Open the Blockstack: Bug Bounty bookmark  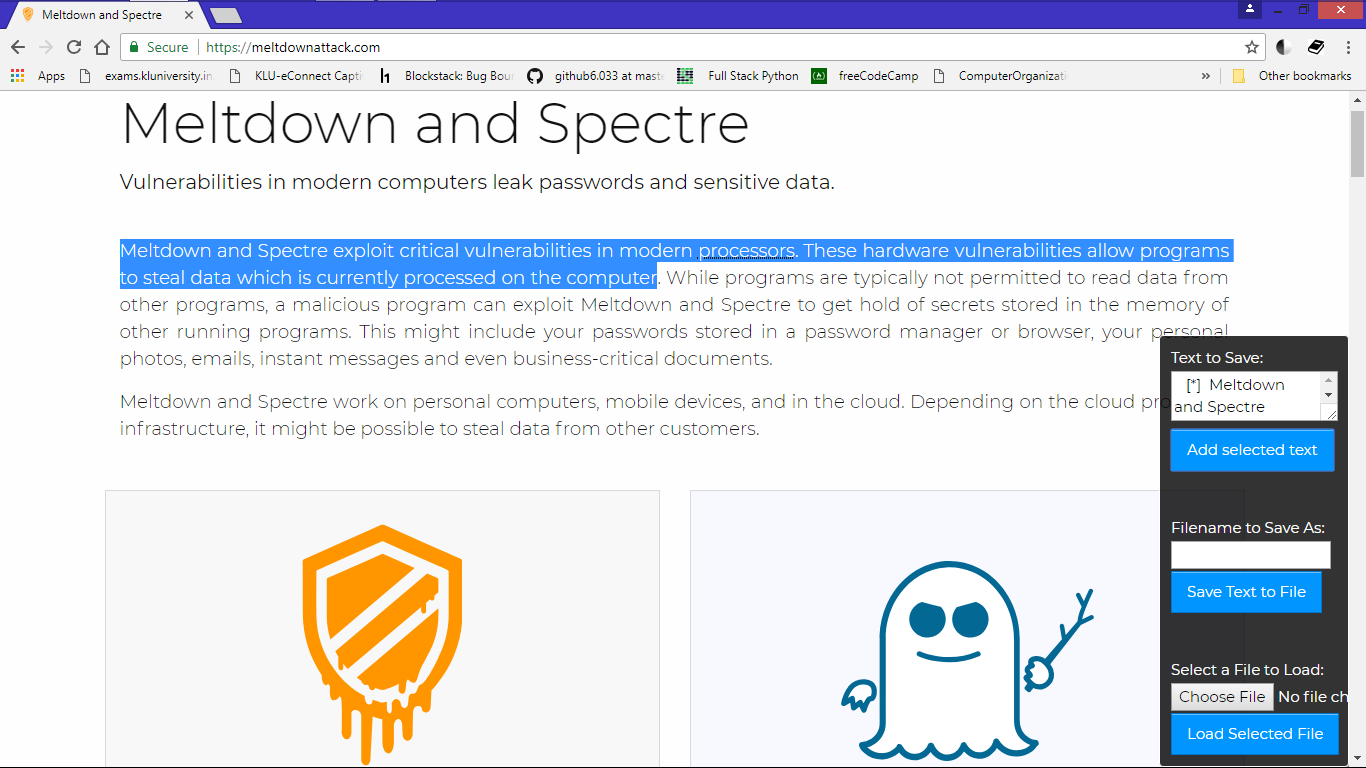tap(446, 75)
